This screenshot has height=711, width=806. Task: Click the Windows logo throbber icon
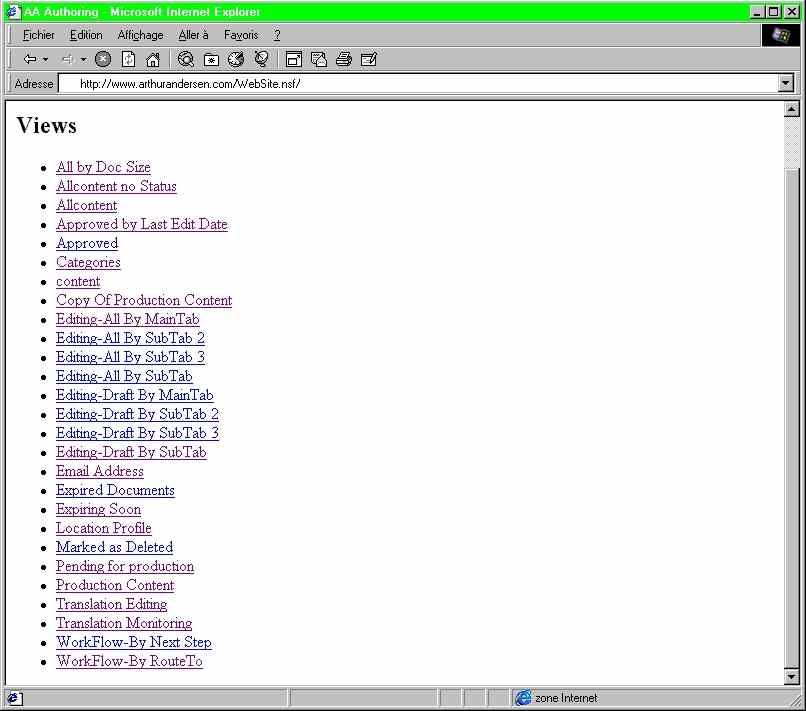point(780,35)
